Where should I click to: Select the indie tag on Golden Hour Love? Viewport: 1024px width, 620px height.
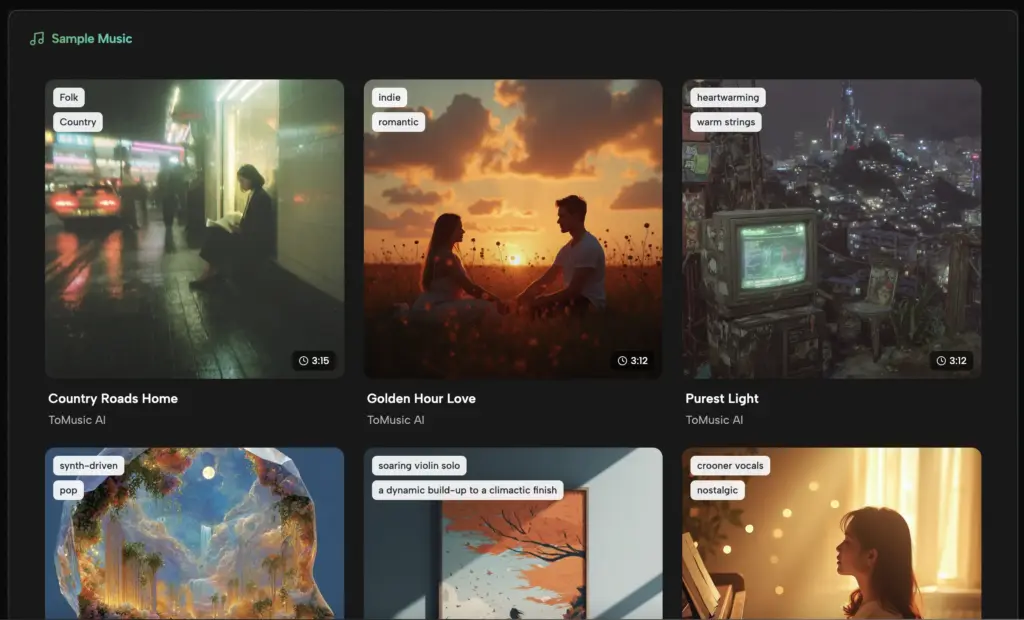click(x=388, y=97)
